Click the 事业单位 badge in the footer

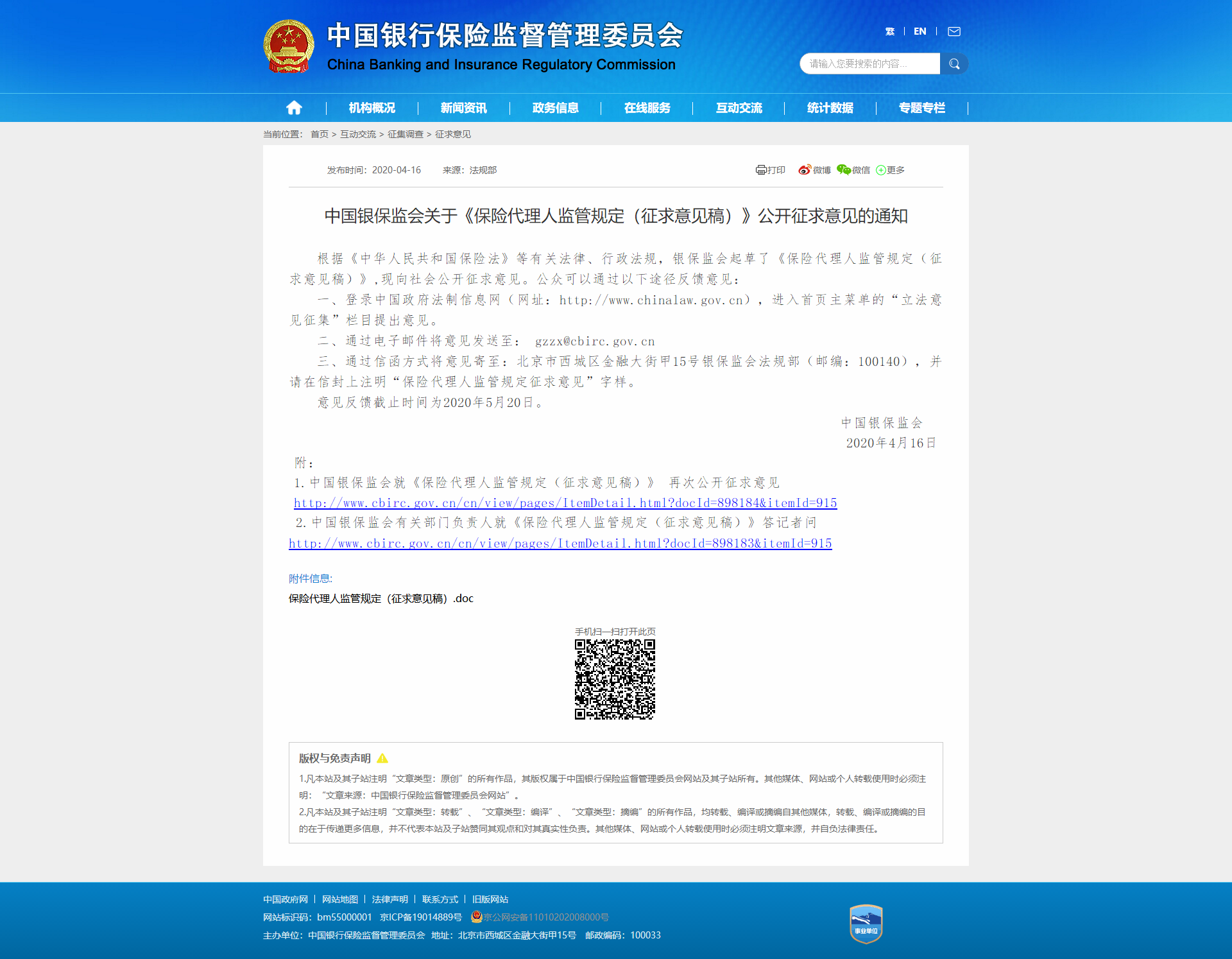[865, 922]
